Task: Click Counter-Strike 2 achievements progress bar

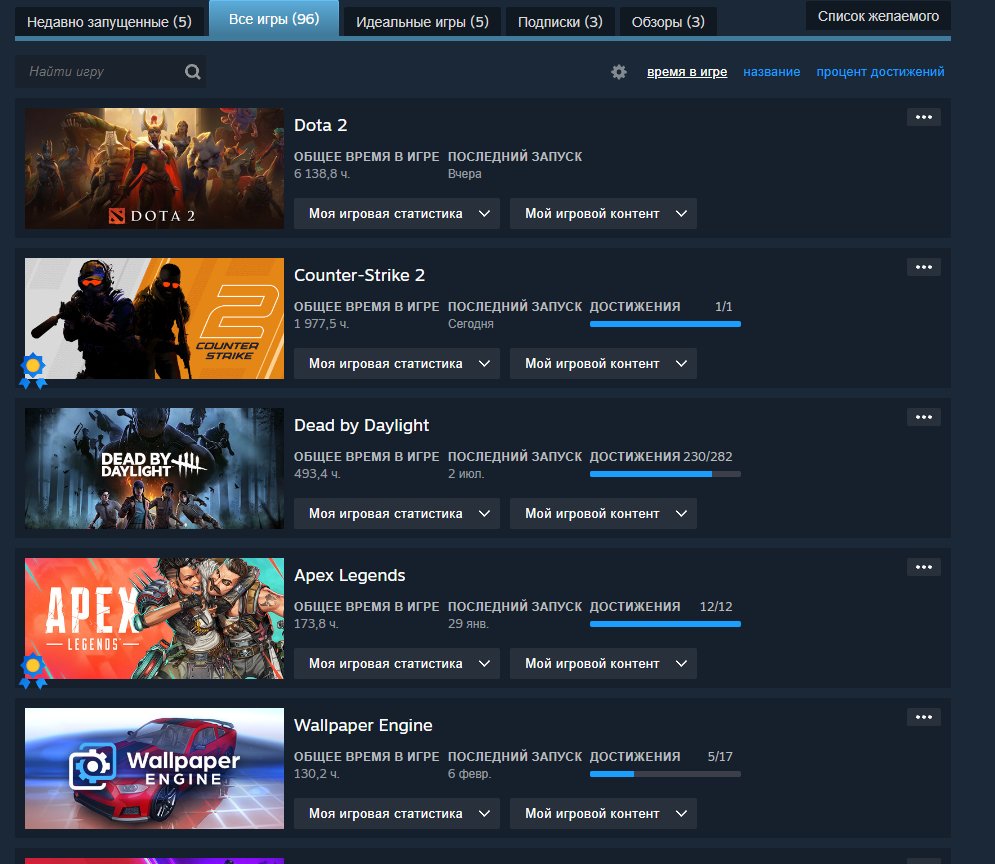Action: pyautogui.click(x=665, y=324)
